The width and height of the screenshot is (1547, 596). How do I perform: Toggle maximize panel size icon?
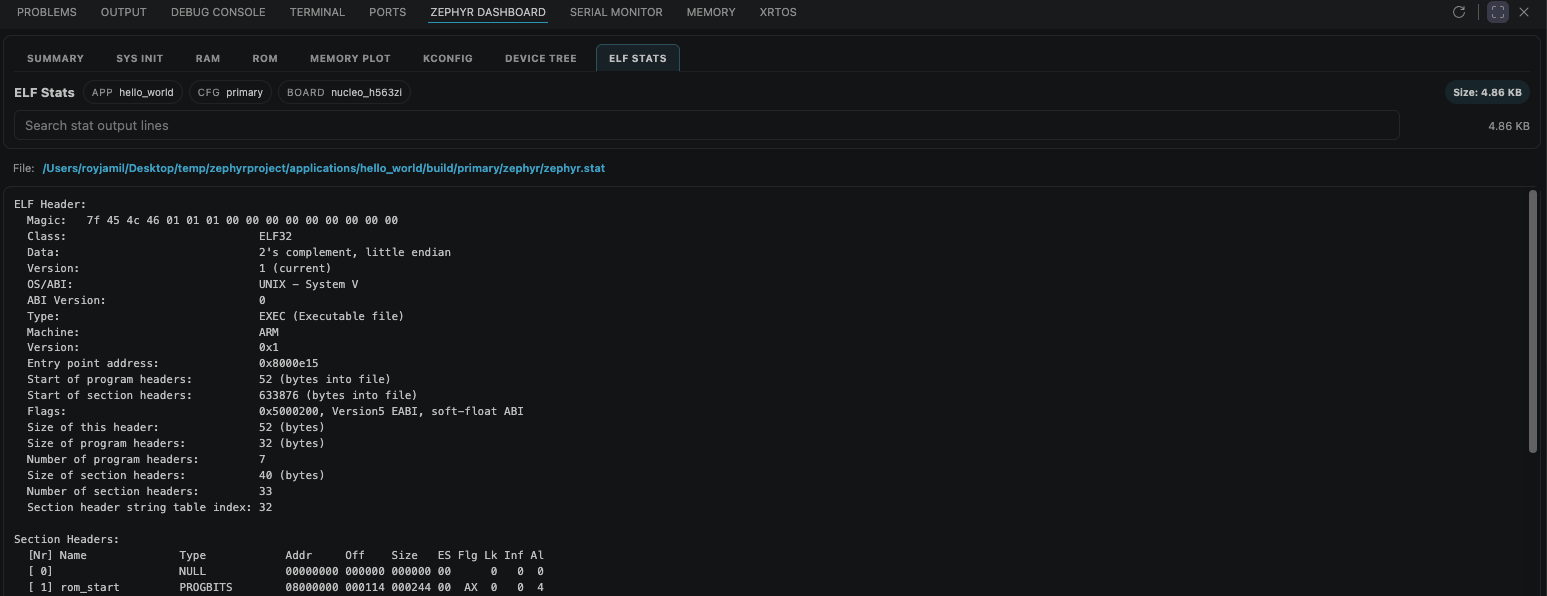(1497, 12)
